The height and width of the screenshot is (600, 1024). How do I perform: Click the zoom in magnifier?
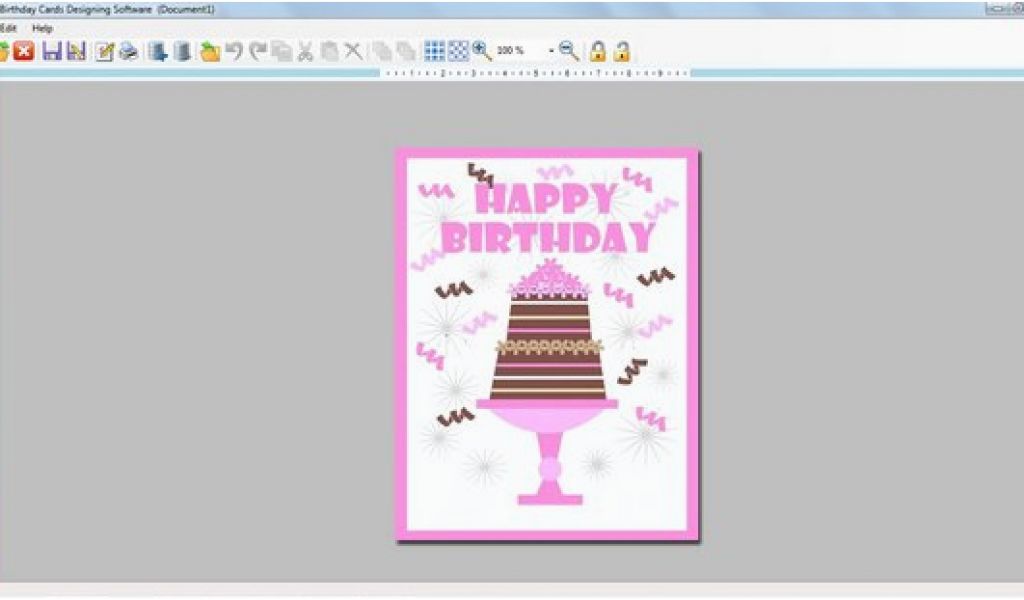(482, 51)
